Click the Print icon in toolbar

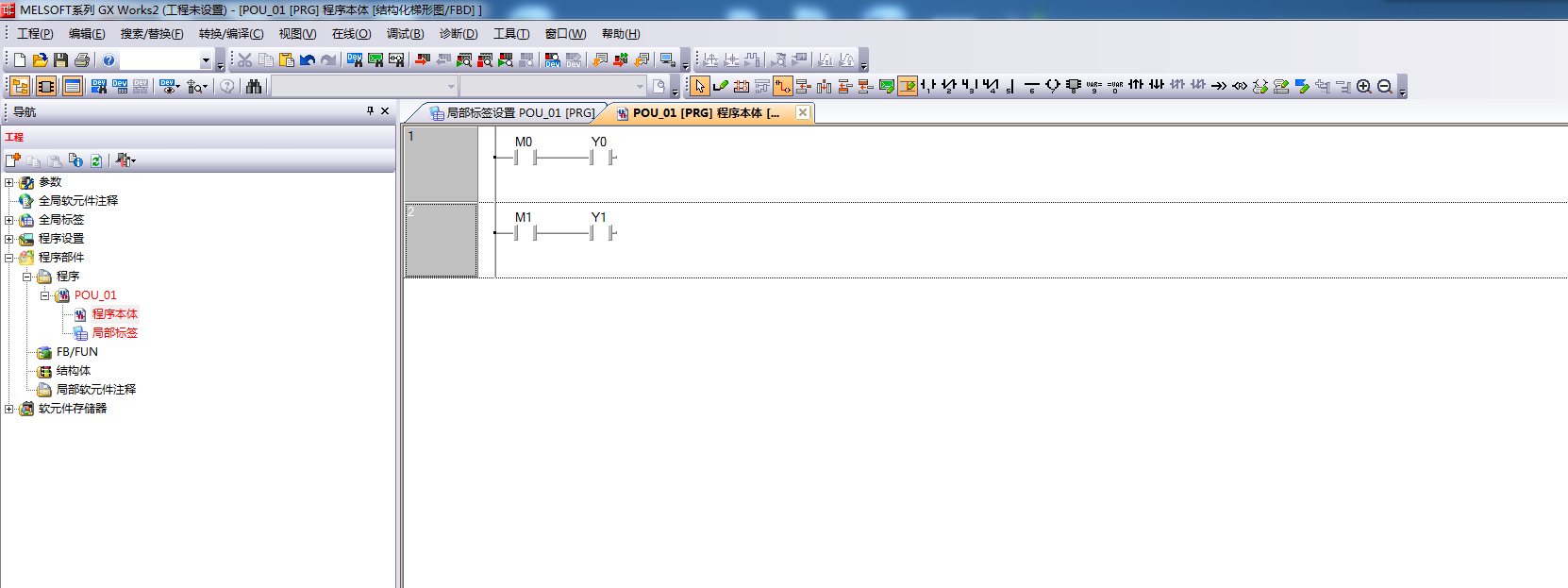[x=82, y=60]
